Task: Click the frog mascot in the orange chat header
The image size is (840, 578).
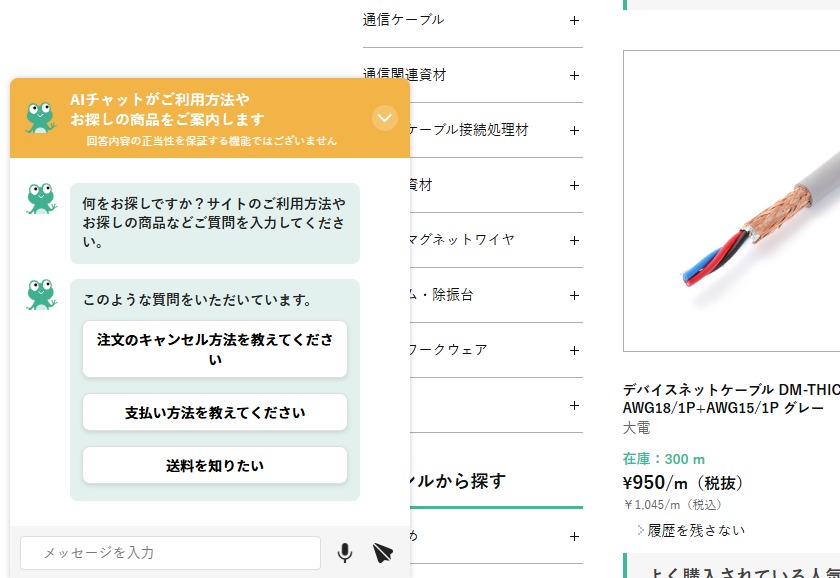Action: coord(40,117)
